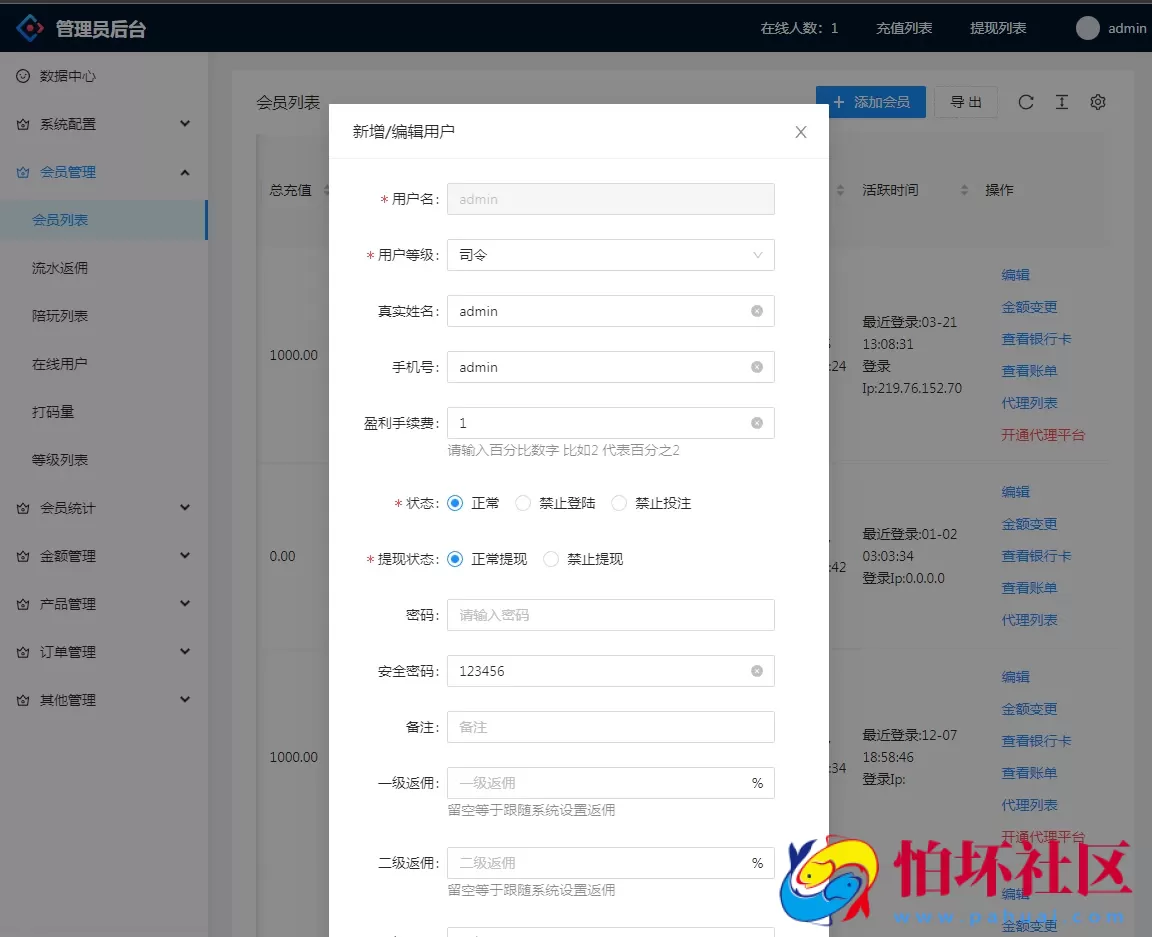This screenshot has width=1152, height=937.
Task: Click the admin avatar icon in top bar
Action: (1086, 27)
